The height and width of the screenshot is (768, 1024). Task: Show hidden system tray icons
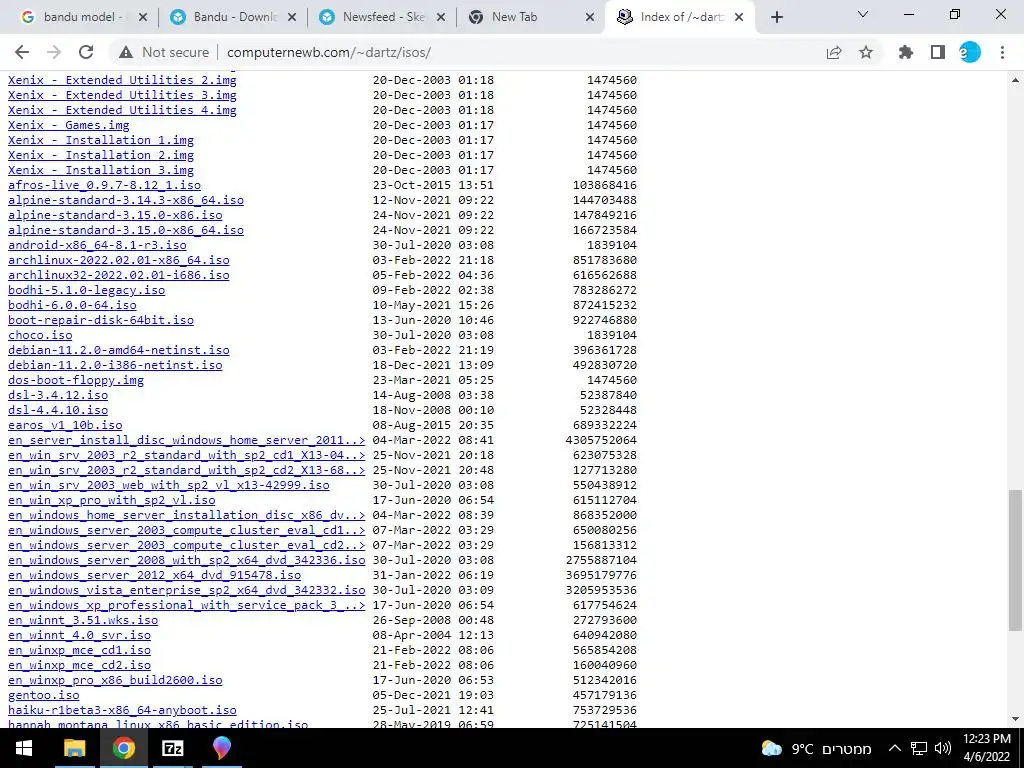pos(895,748)
